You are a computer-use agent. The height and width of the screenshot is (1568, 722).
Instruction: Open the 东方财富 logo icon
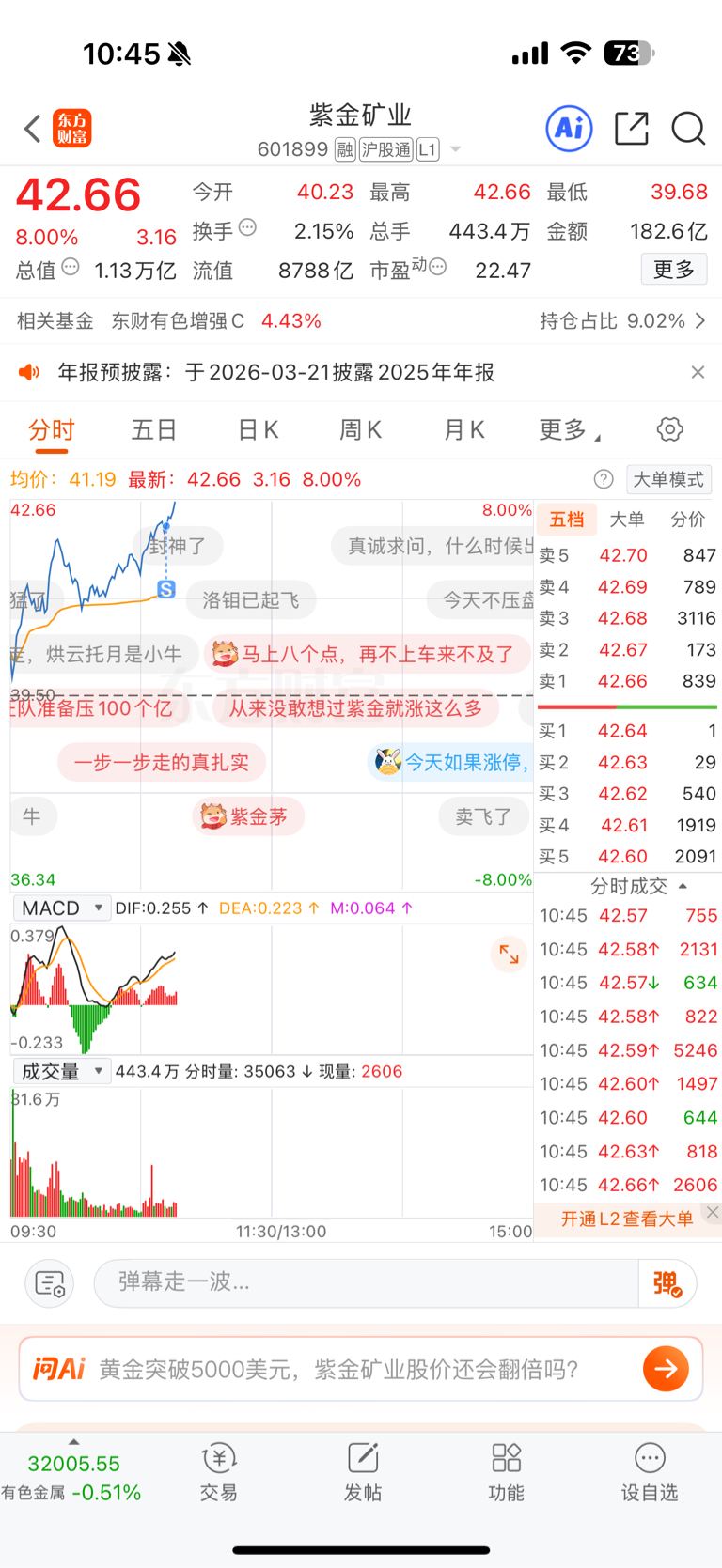pyautogui.click(x=72, y=129)
